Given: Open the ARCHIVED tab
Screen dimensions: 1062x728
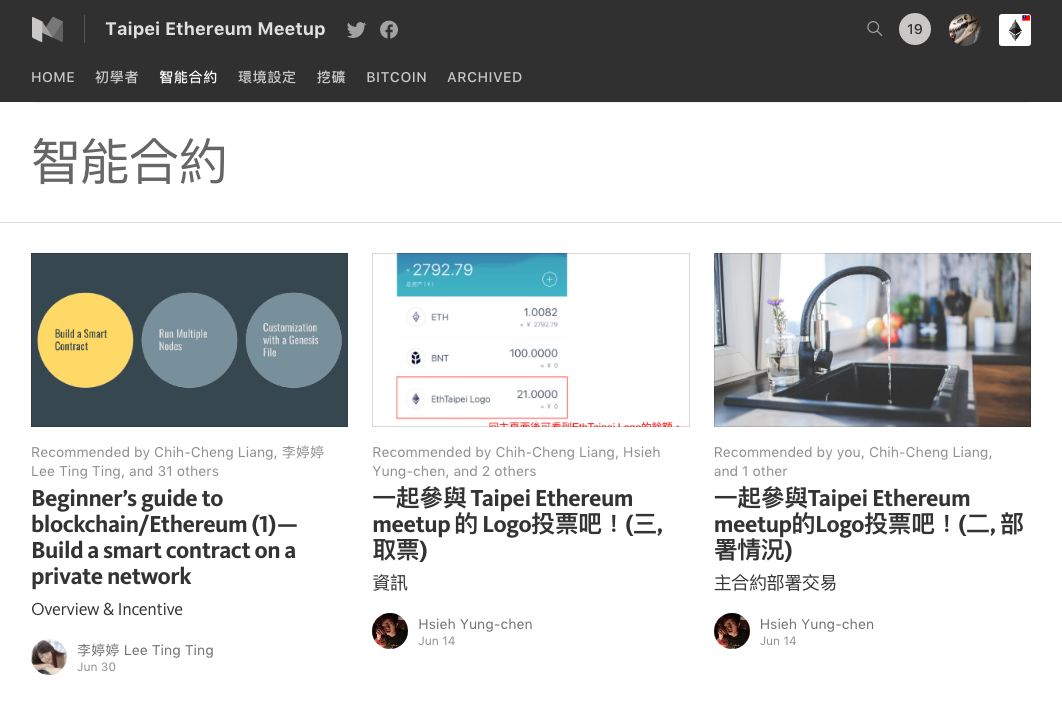Looking at the screenshot, I should point(484,77).
